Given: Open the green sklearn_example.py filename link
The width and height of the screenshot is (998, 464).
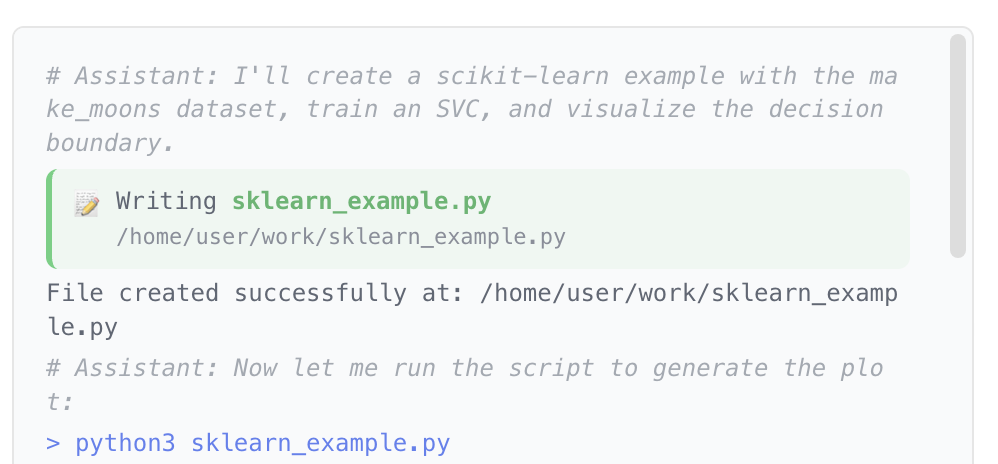Looking at the screenshot, I should (361, 202).
